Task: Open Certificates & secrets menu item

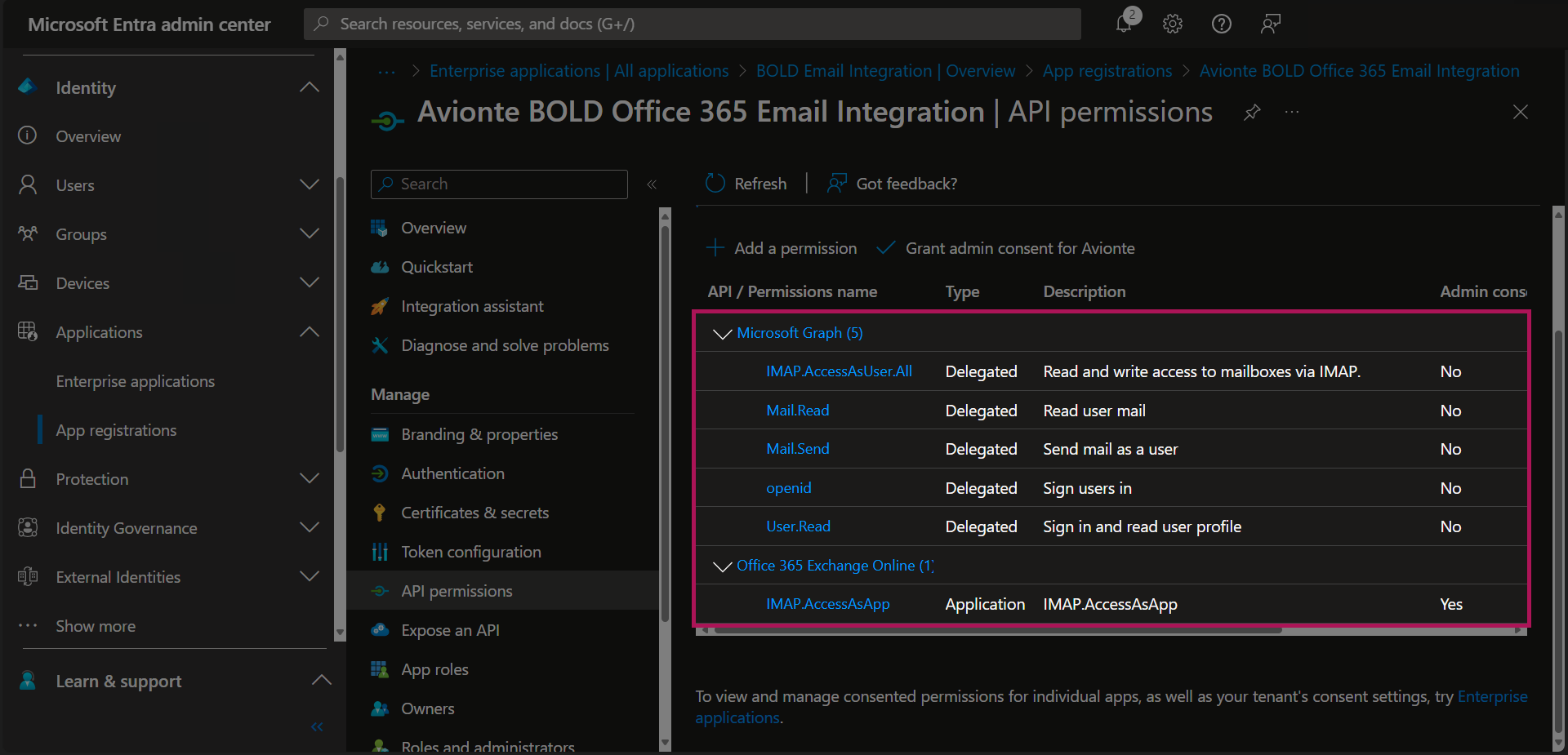Action: click(474, 513)
